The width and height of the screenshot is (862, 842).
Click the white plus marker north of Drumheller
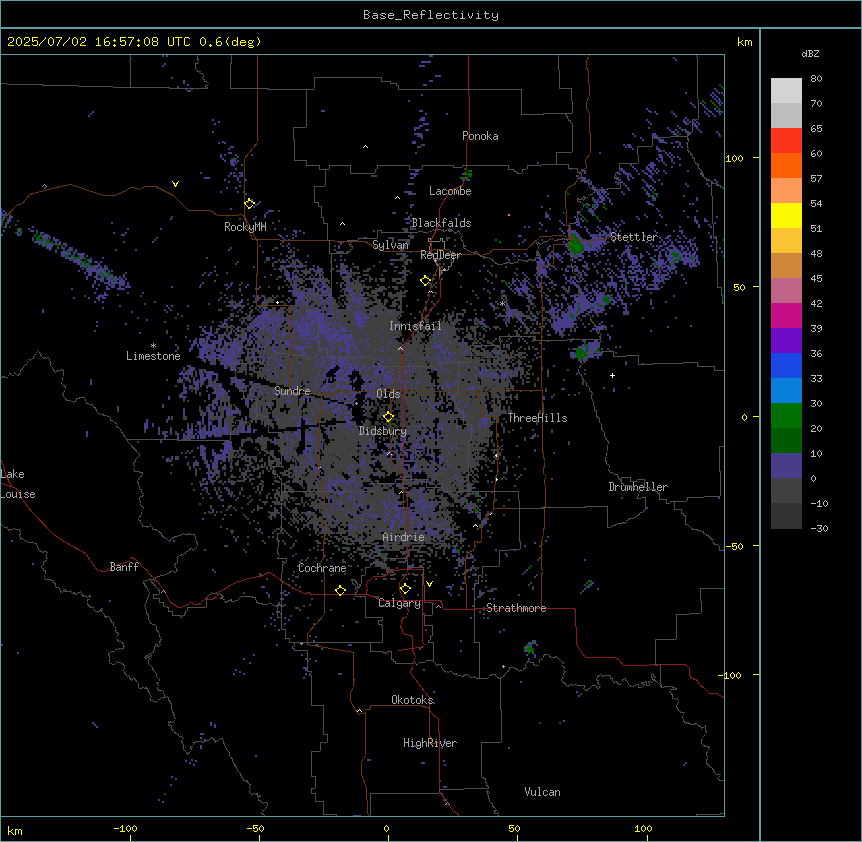click(612, 375)
